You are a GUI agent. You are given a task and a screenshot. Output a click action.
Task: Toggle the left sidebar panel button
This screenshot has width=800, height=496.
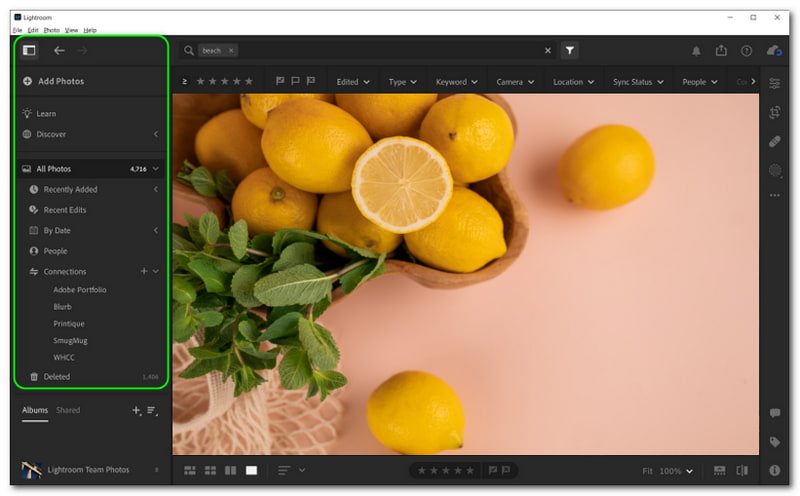click(29, 50)
